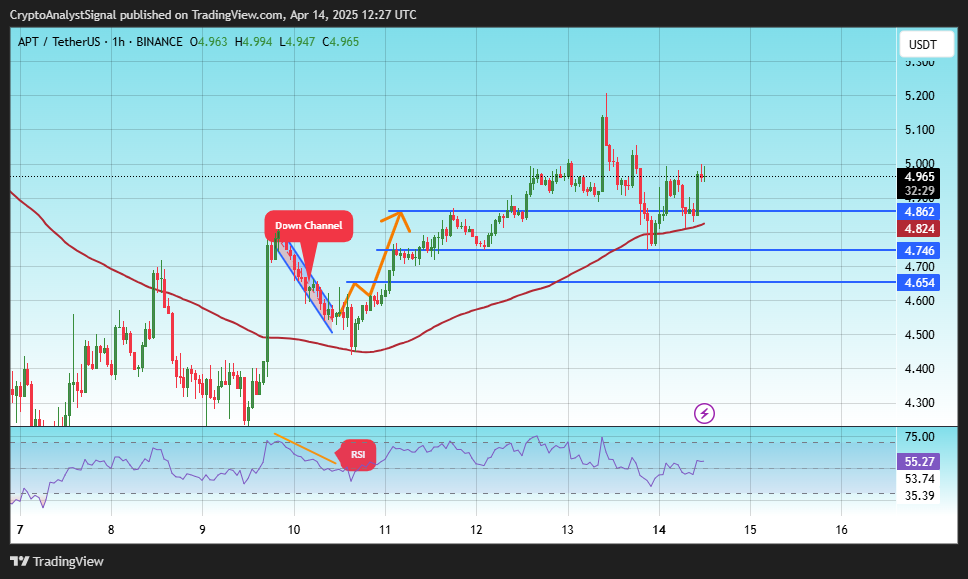Click the 35.39 RSI scale value

point(919,495)
